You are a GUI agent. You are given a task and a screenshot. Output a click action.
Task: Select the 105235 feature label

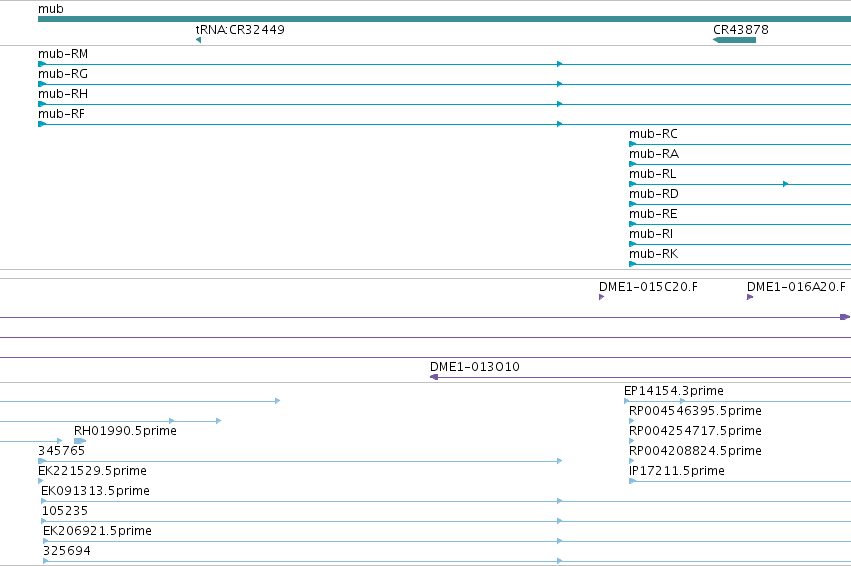[x=65, y=511]
